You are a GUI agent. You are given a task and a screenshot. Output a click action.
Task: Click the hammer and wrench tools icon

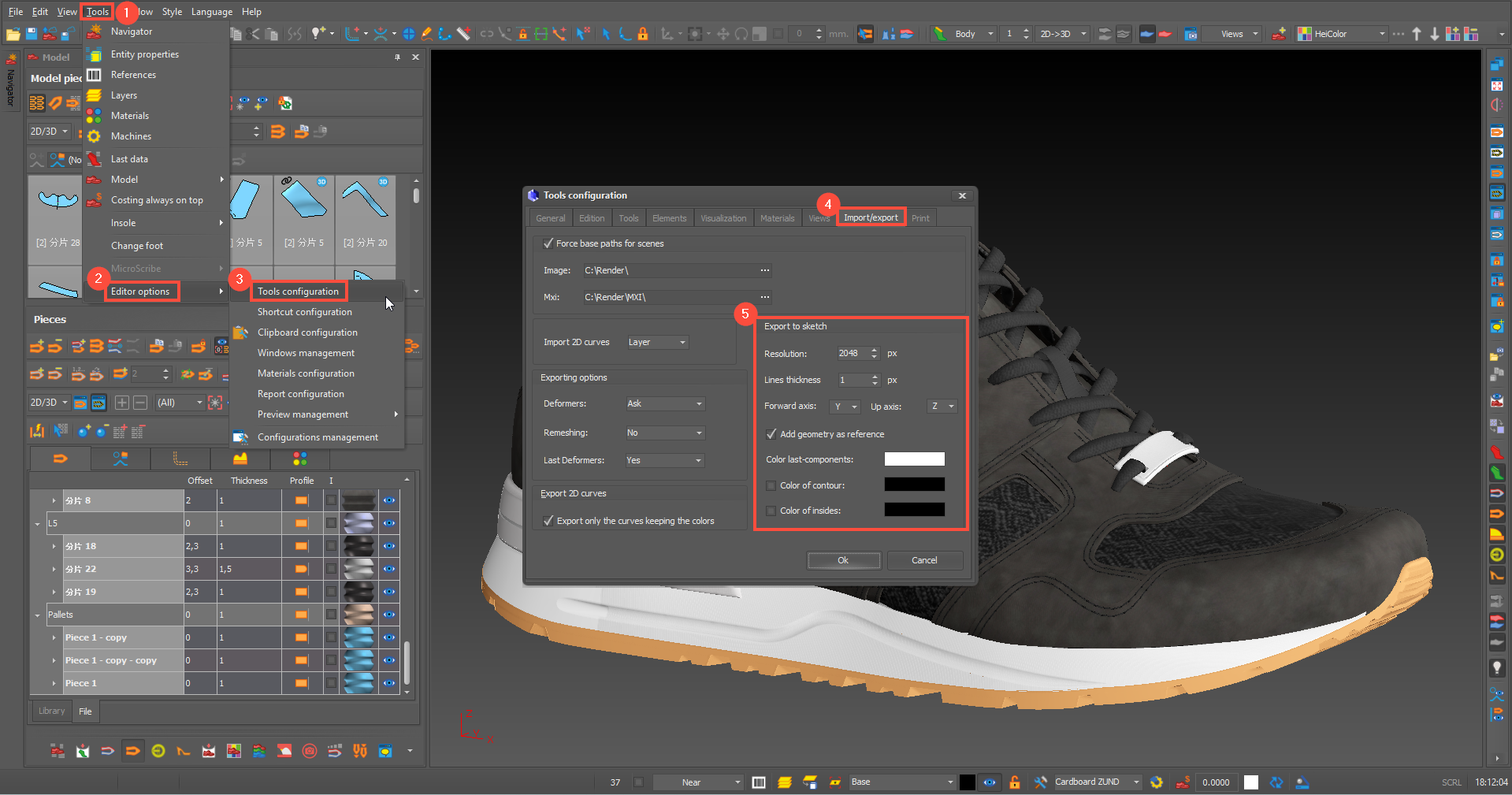[x=1040, y=782]
